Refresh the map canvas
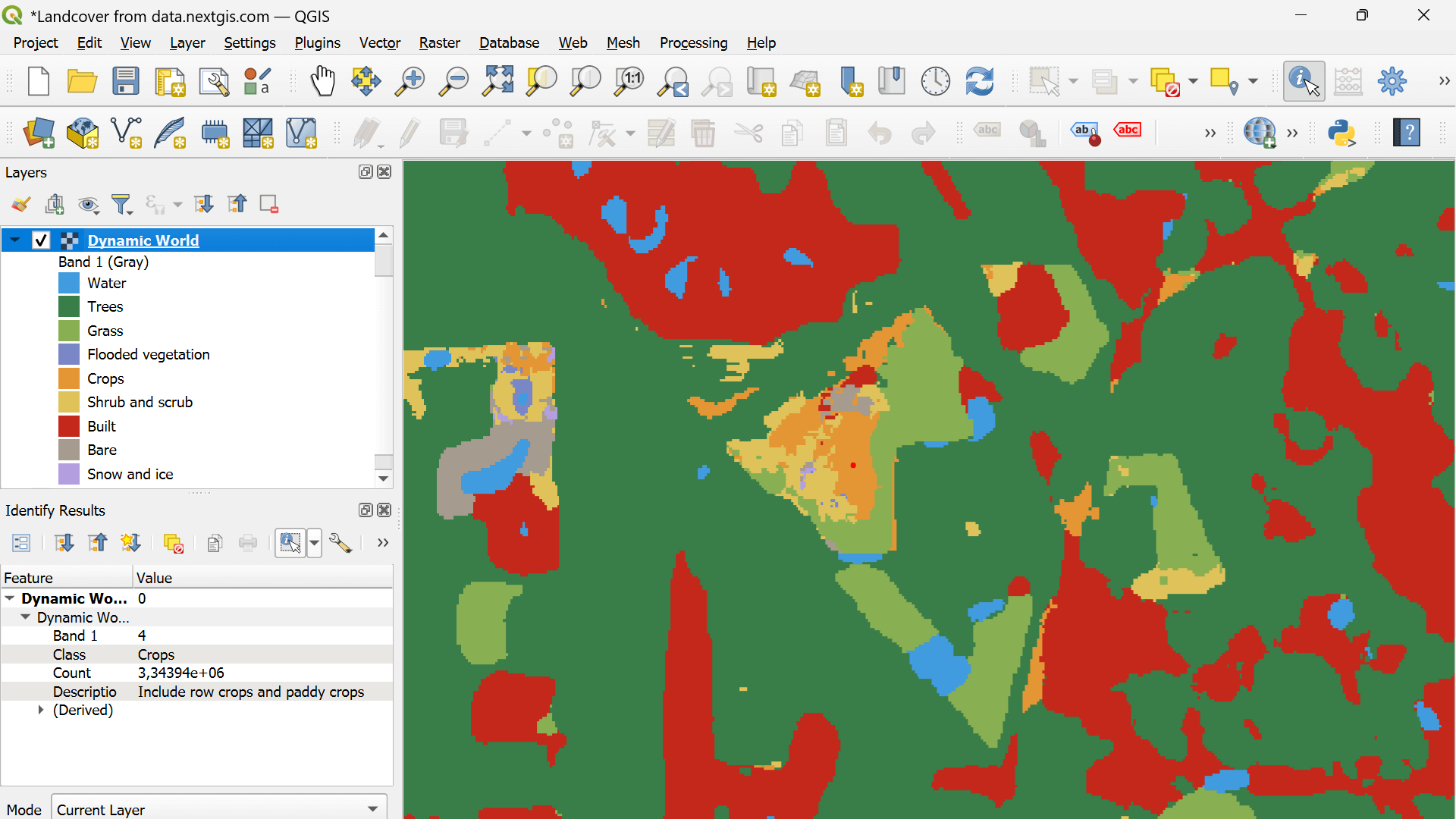 980,81
